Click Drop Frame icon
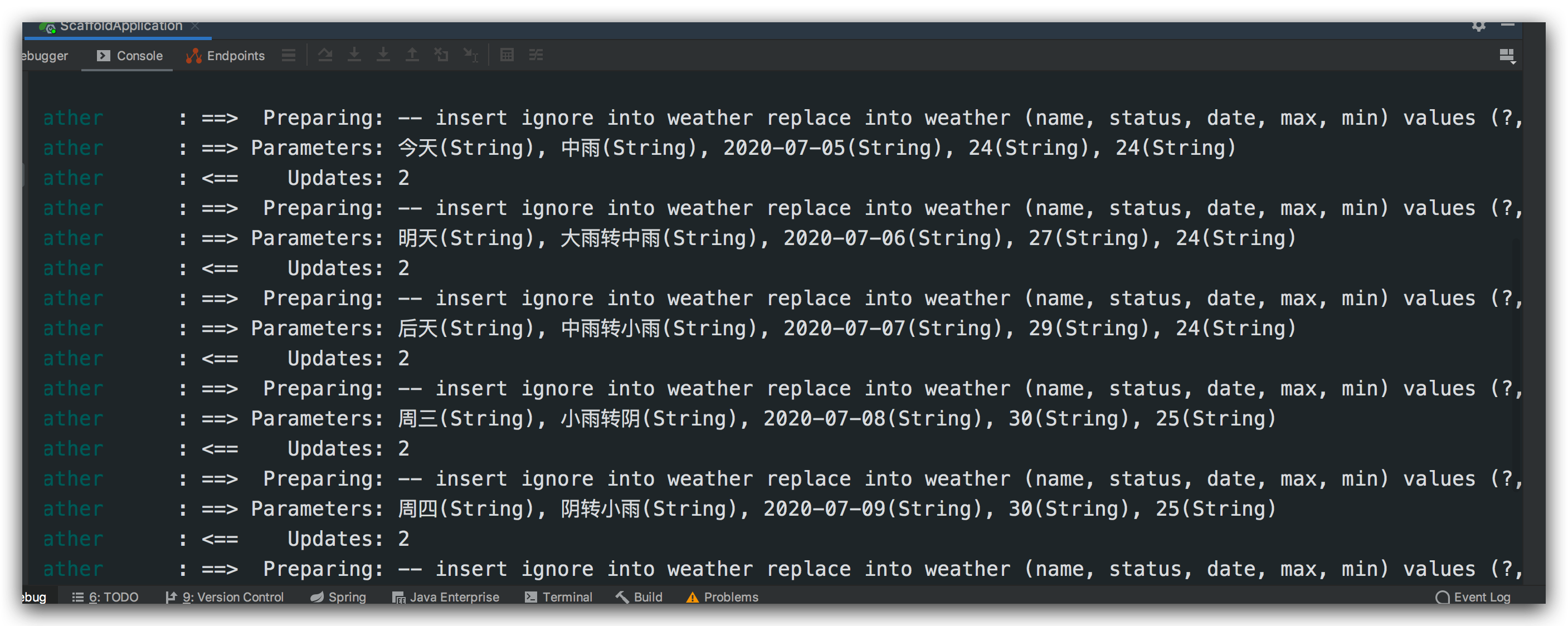The image size is (1568, 626). pos(441,55)
